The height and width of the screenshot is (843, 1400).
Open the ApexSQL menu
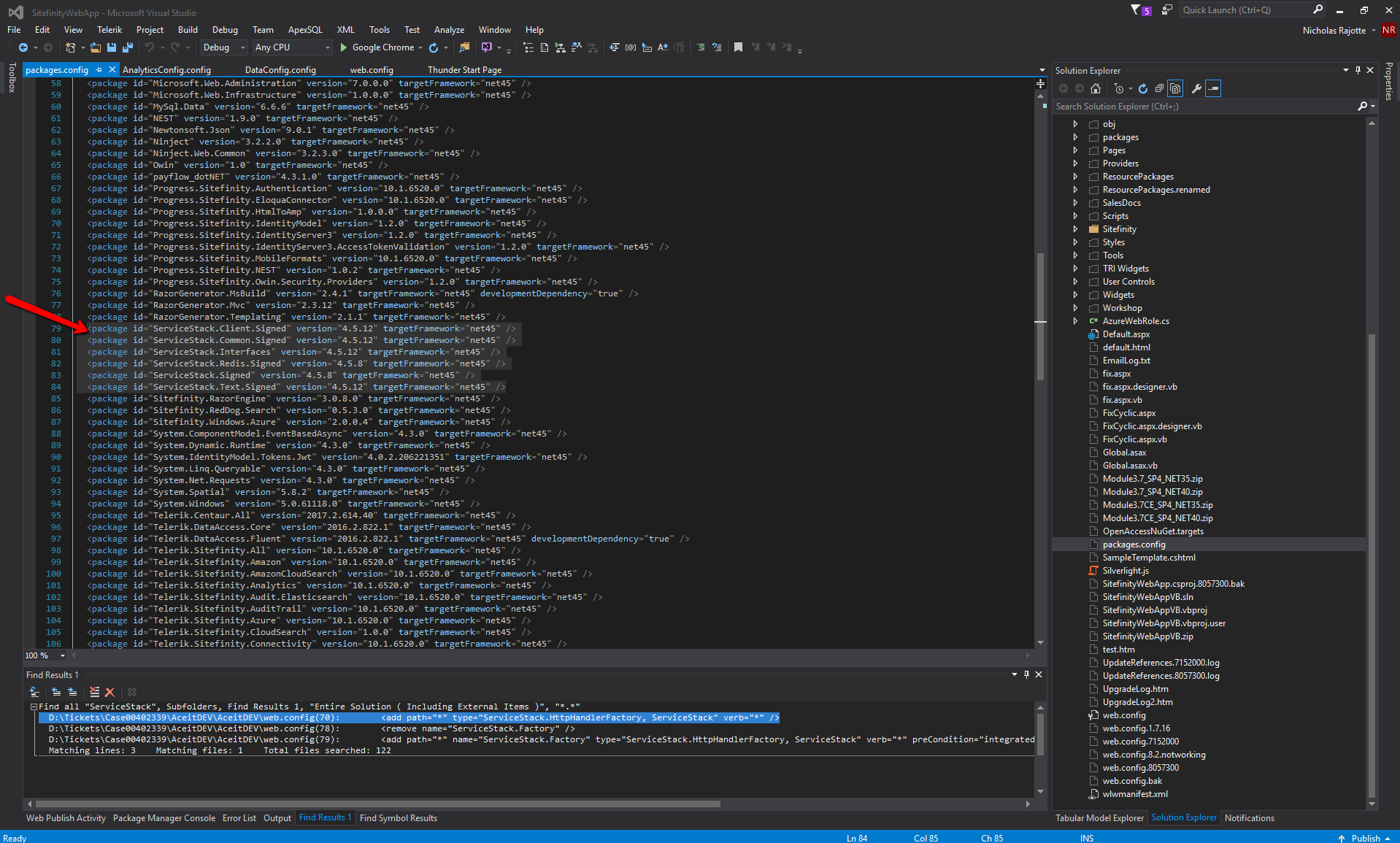(x=305, y=30)
